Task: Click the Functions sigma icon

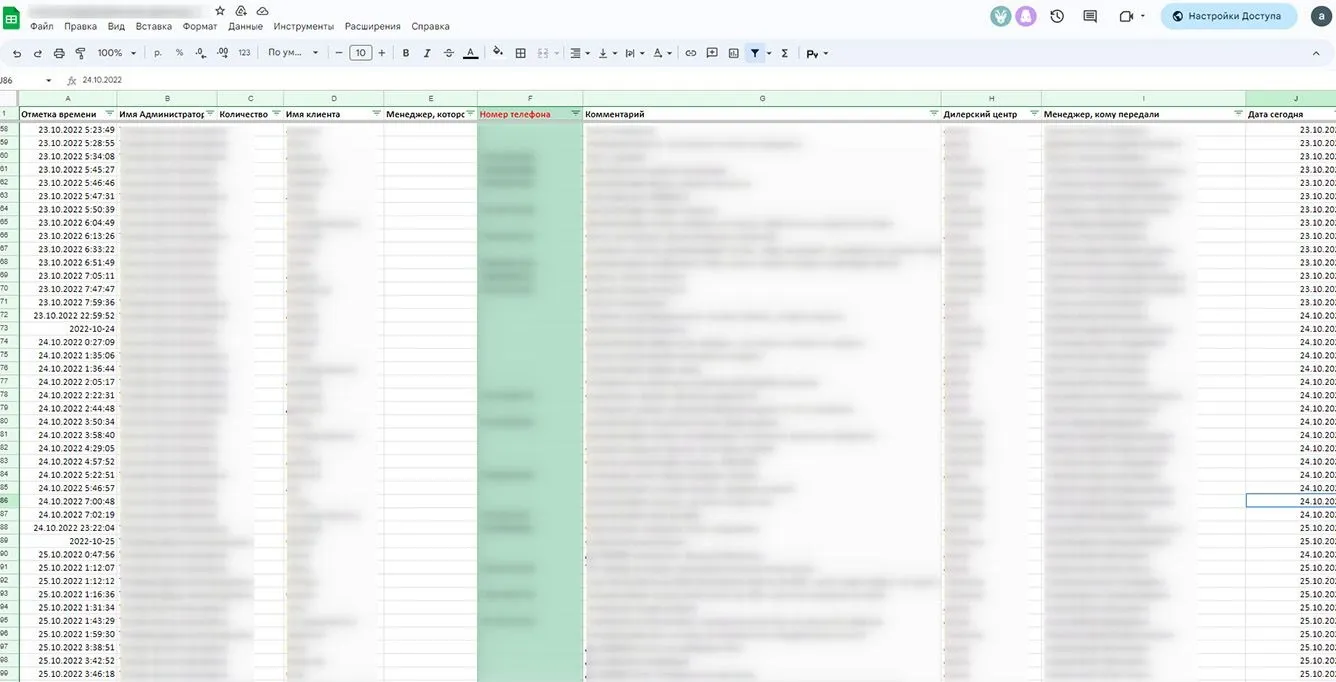Action: coord(784,53)
